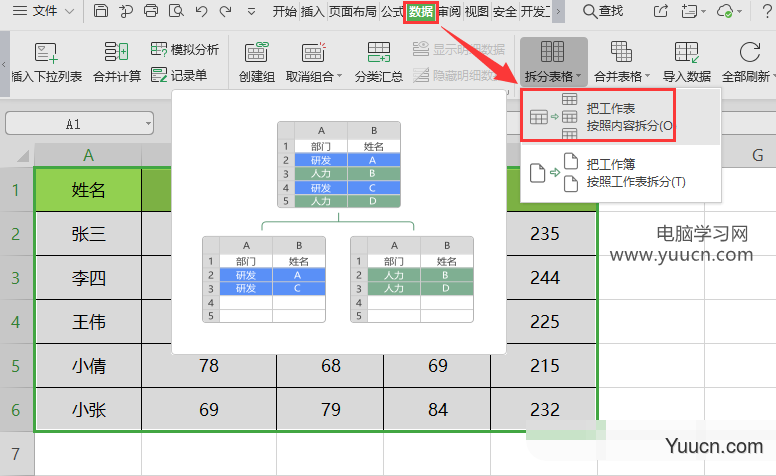The image size is (776, 476).
Task: Collapse ribbon scroll arrow at left edge
Action: (4, 64)
